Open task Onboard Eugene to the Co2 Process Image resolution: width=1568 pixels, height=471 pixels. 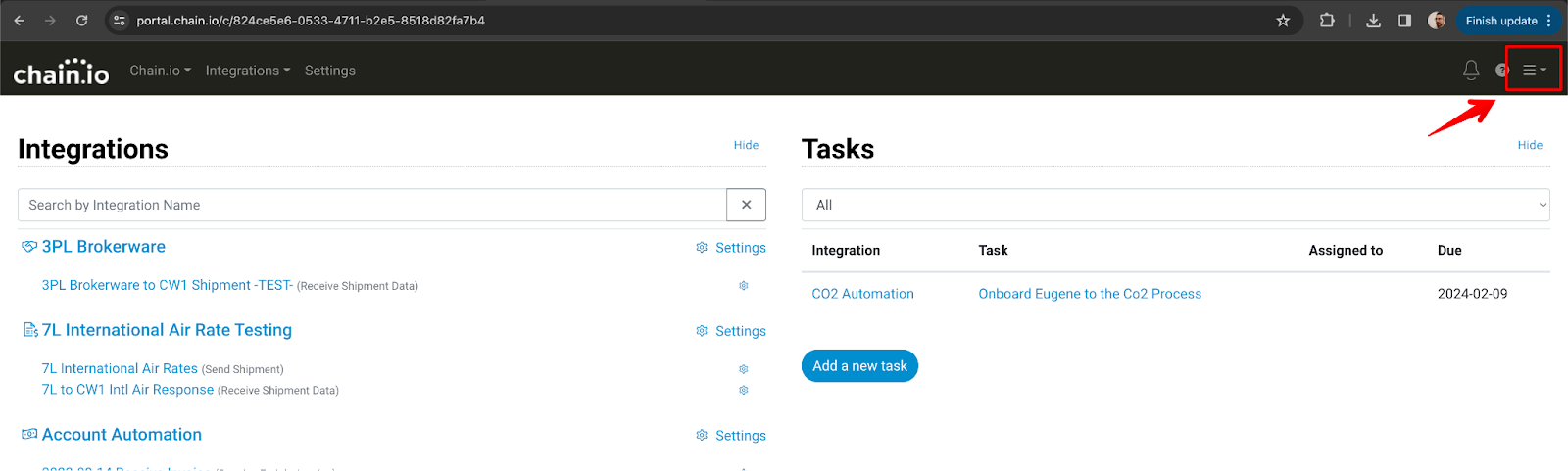coord(1090,294)
